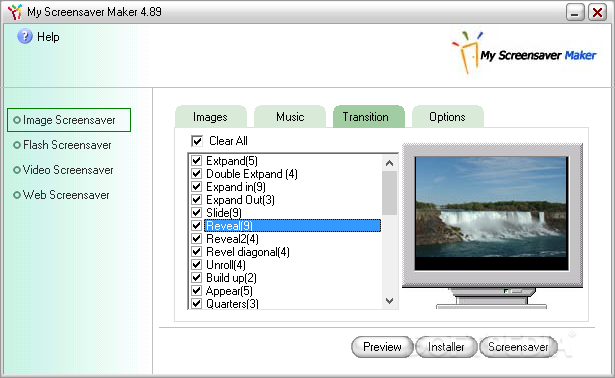615x378 pixels.
Task: Select the Unroll(4) entry text
Action: tap(226, 265)
